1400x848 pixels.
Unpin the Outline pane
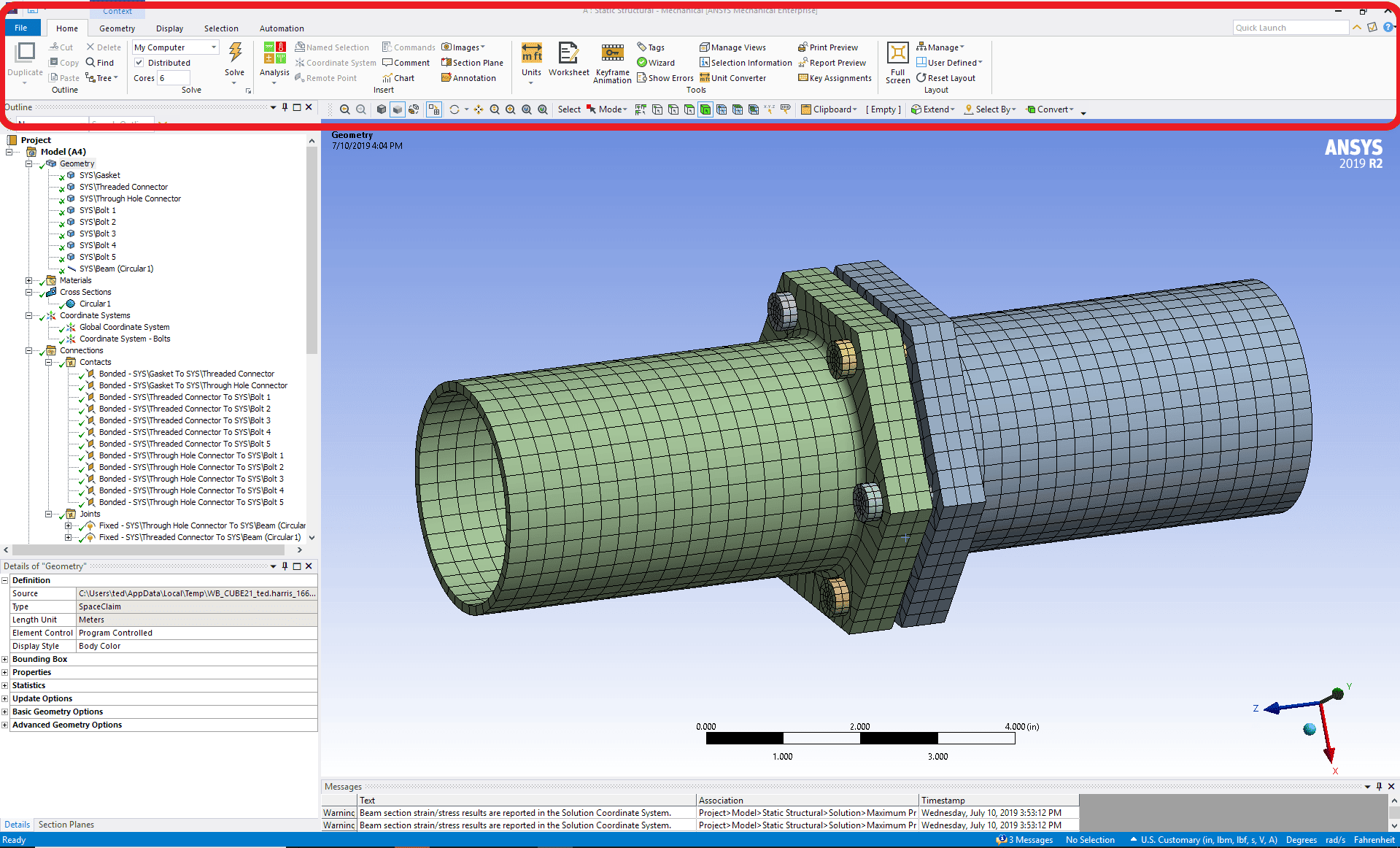[x=285, y=107]
